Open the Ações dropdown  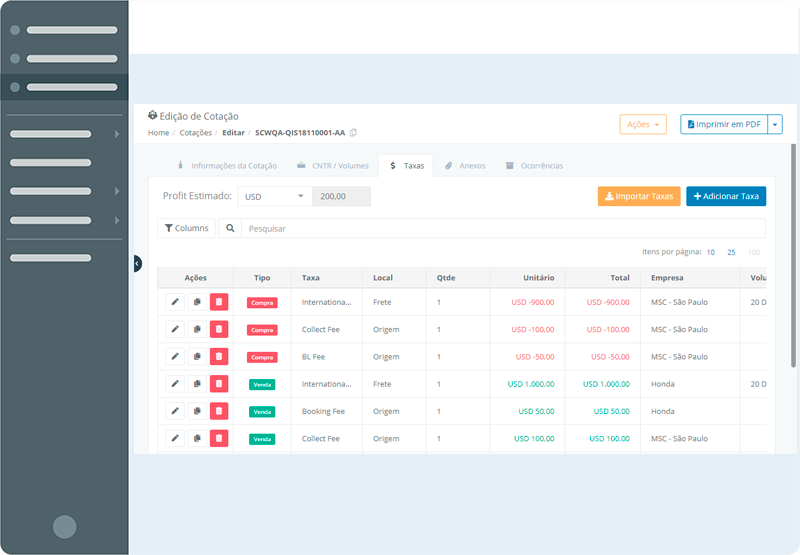(642, 124)
